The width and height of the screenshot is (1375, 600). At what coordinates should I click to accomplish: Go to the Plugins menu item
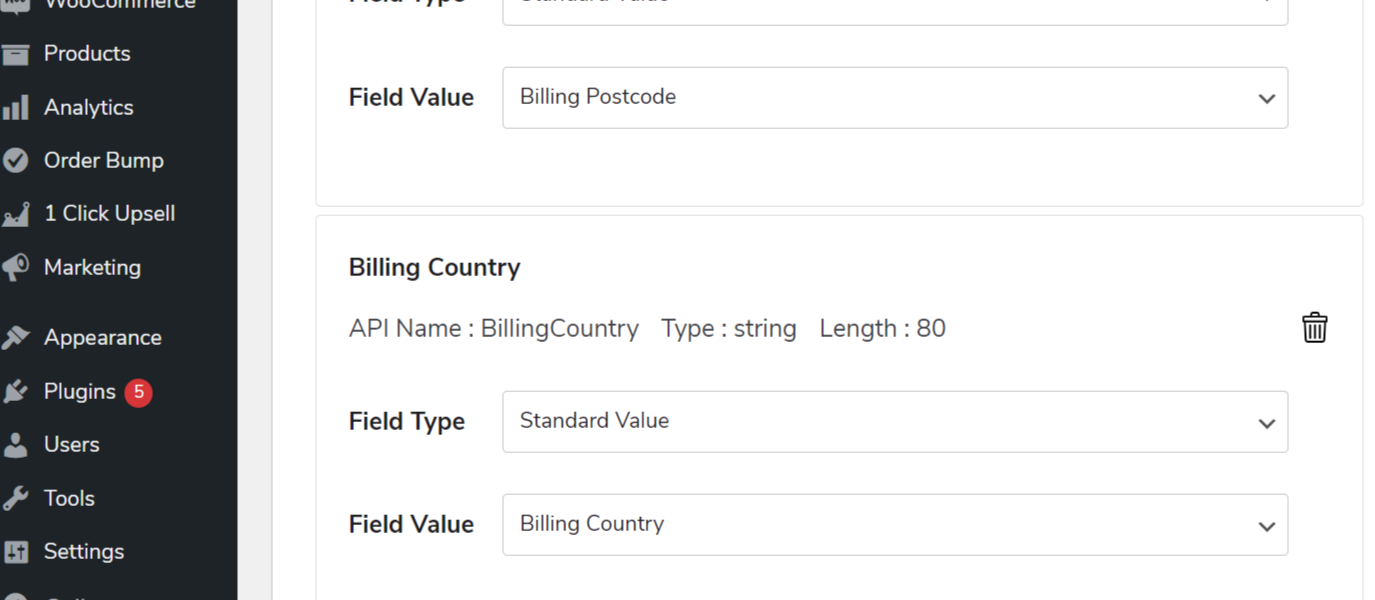click(79, 391)
